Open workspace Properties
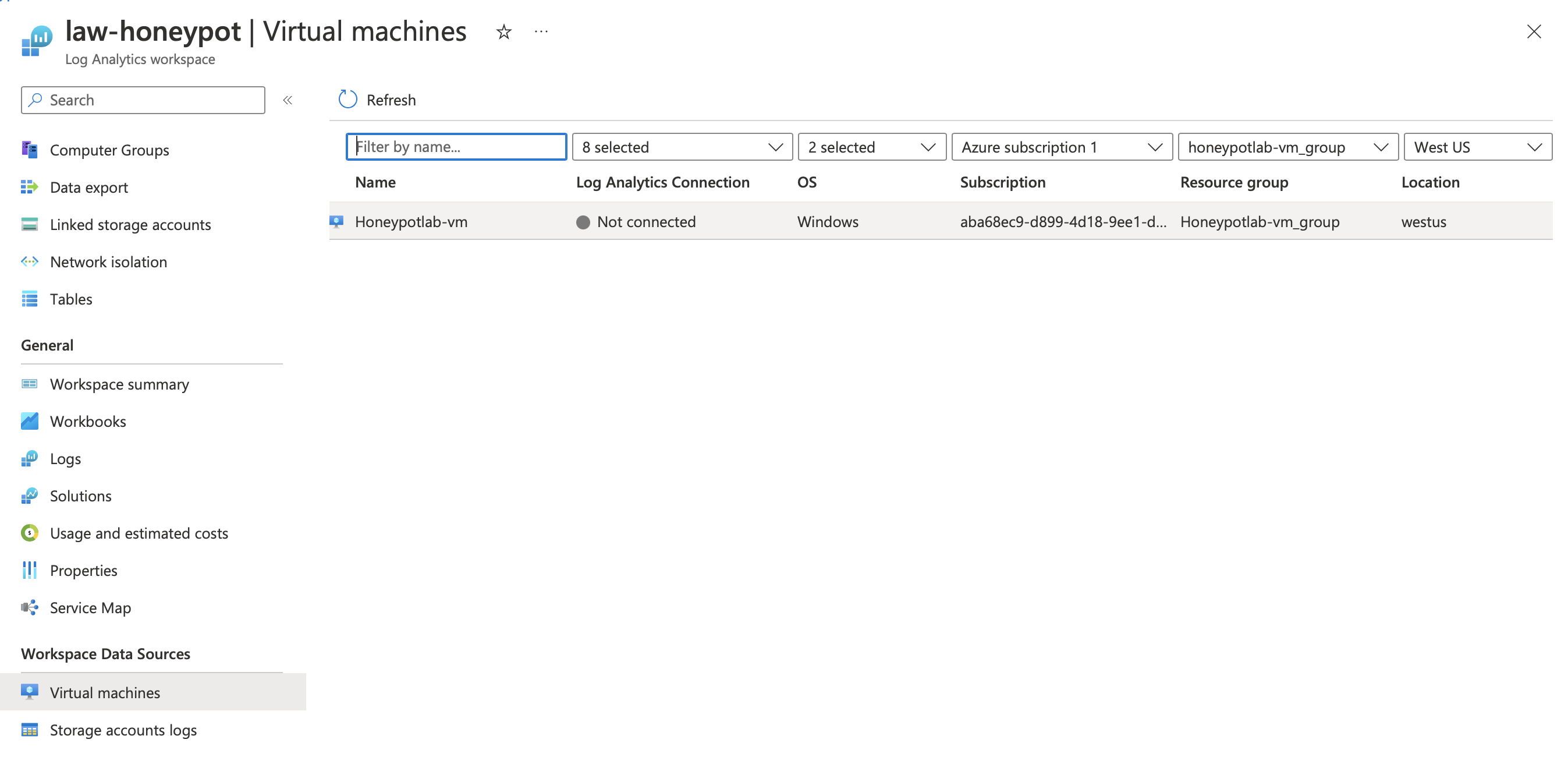This screenshot has width=1568, height=757. pyautogui.click(x=83, y=570)
